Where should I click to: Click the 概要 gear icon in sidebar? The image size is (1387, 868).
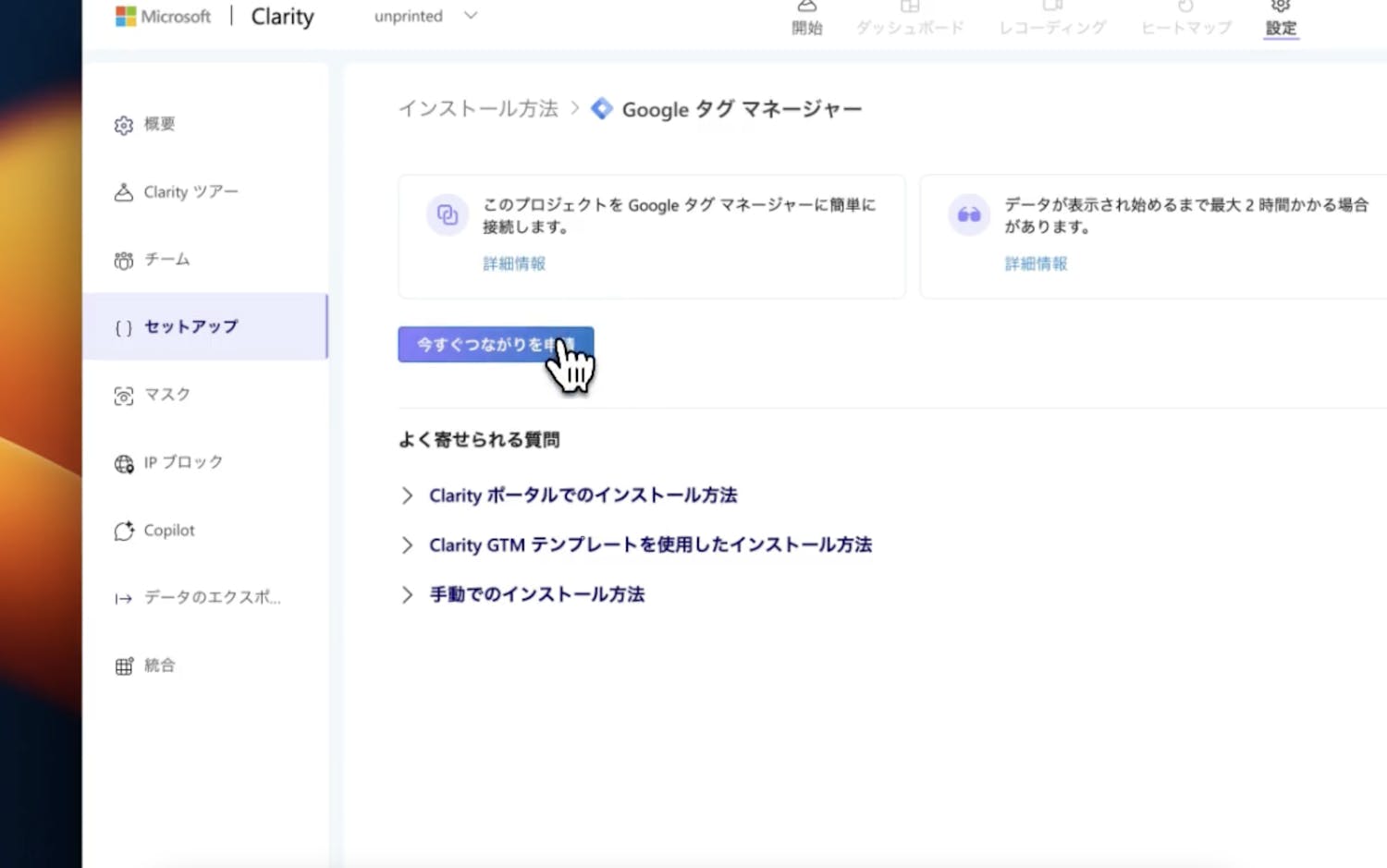[124, 126]
